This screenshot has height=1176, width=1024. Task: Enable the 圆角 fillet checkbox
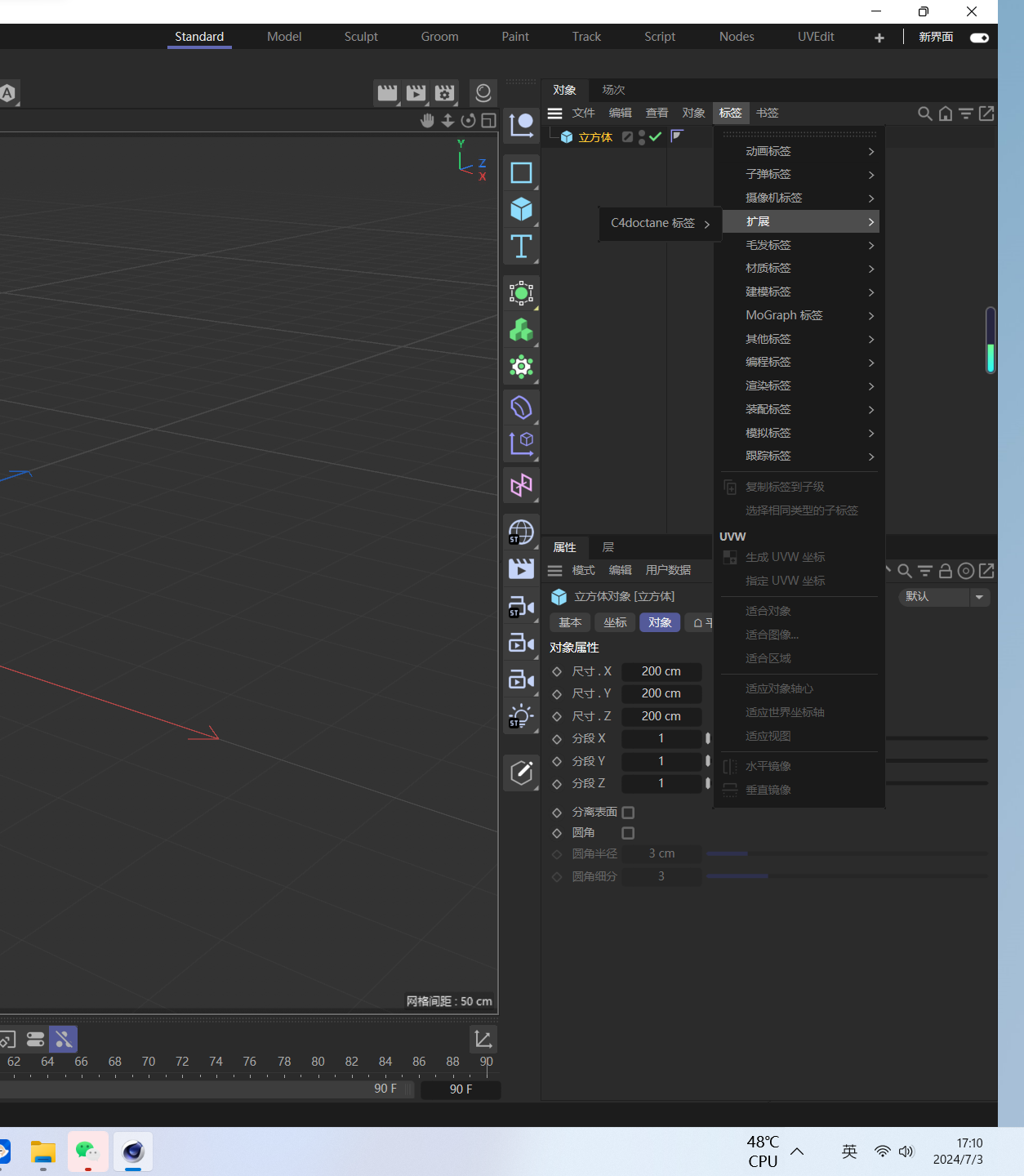point(628,833)
